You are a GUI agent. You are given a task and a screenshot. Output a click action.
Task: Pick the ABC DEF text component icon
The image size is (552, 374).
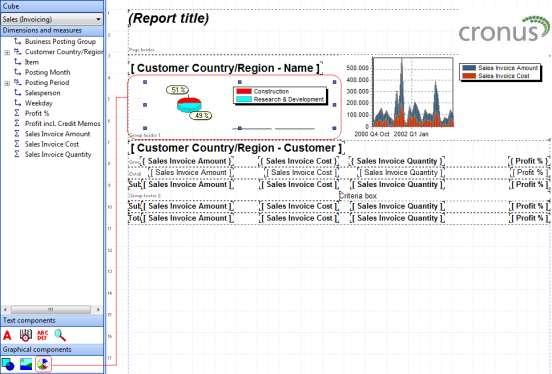pyautogui.click(x=42, y=335)
